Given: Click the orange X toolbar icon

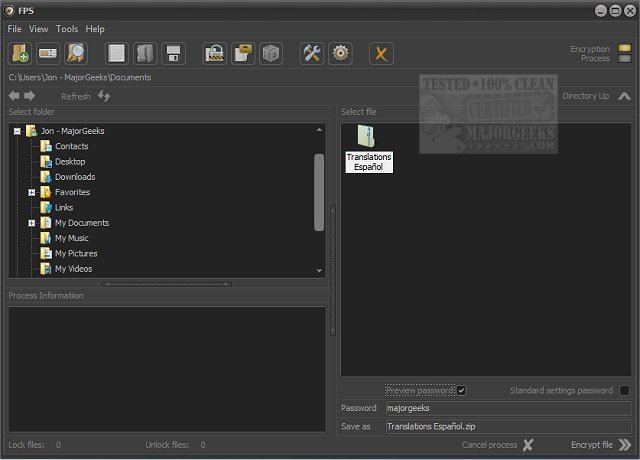Looking at the screenshot, I should click(x=380, y=53).
